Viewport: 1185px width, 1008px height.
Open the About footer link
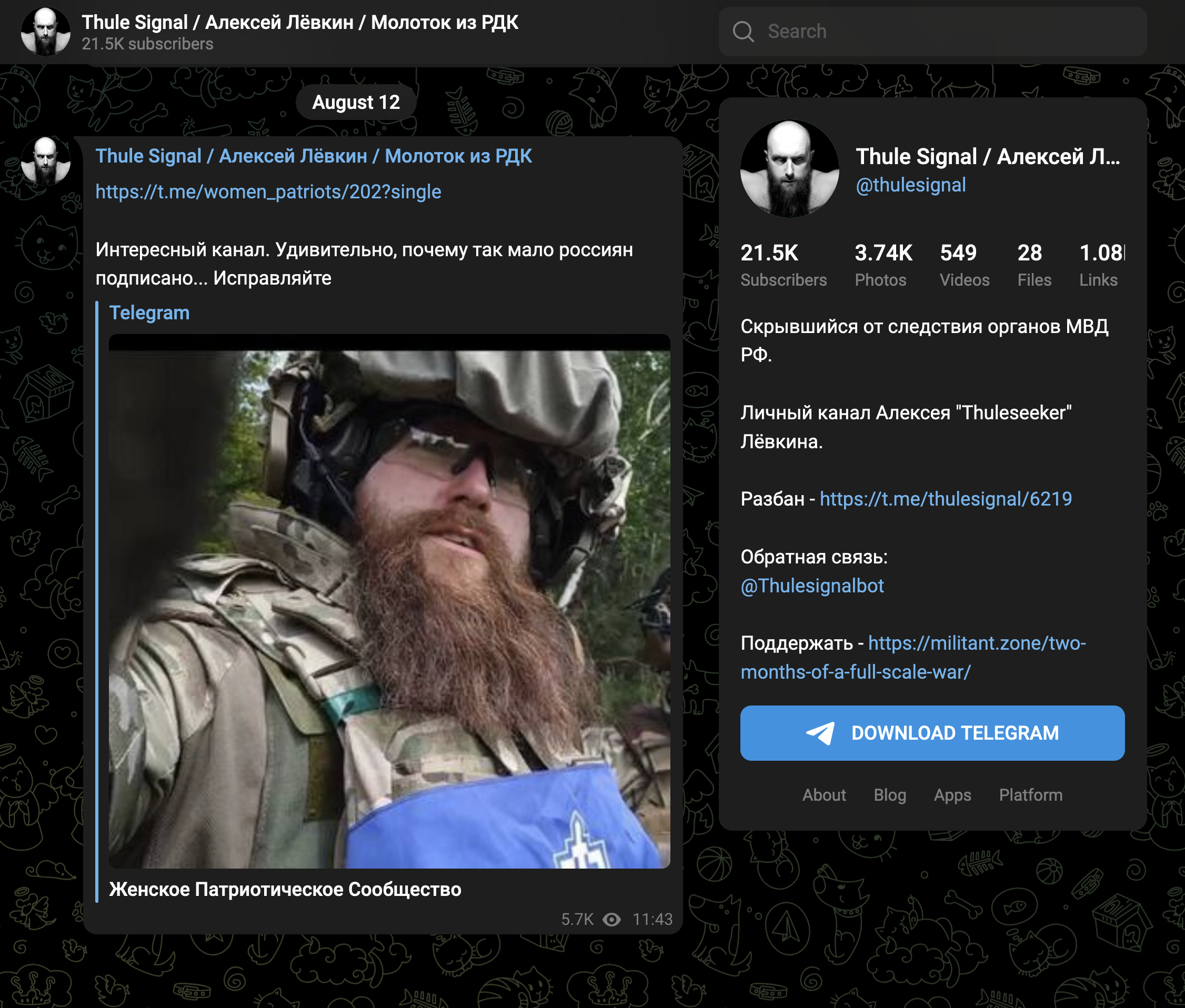(x=824, y=795)
